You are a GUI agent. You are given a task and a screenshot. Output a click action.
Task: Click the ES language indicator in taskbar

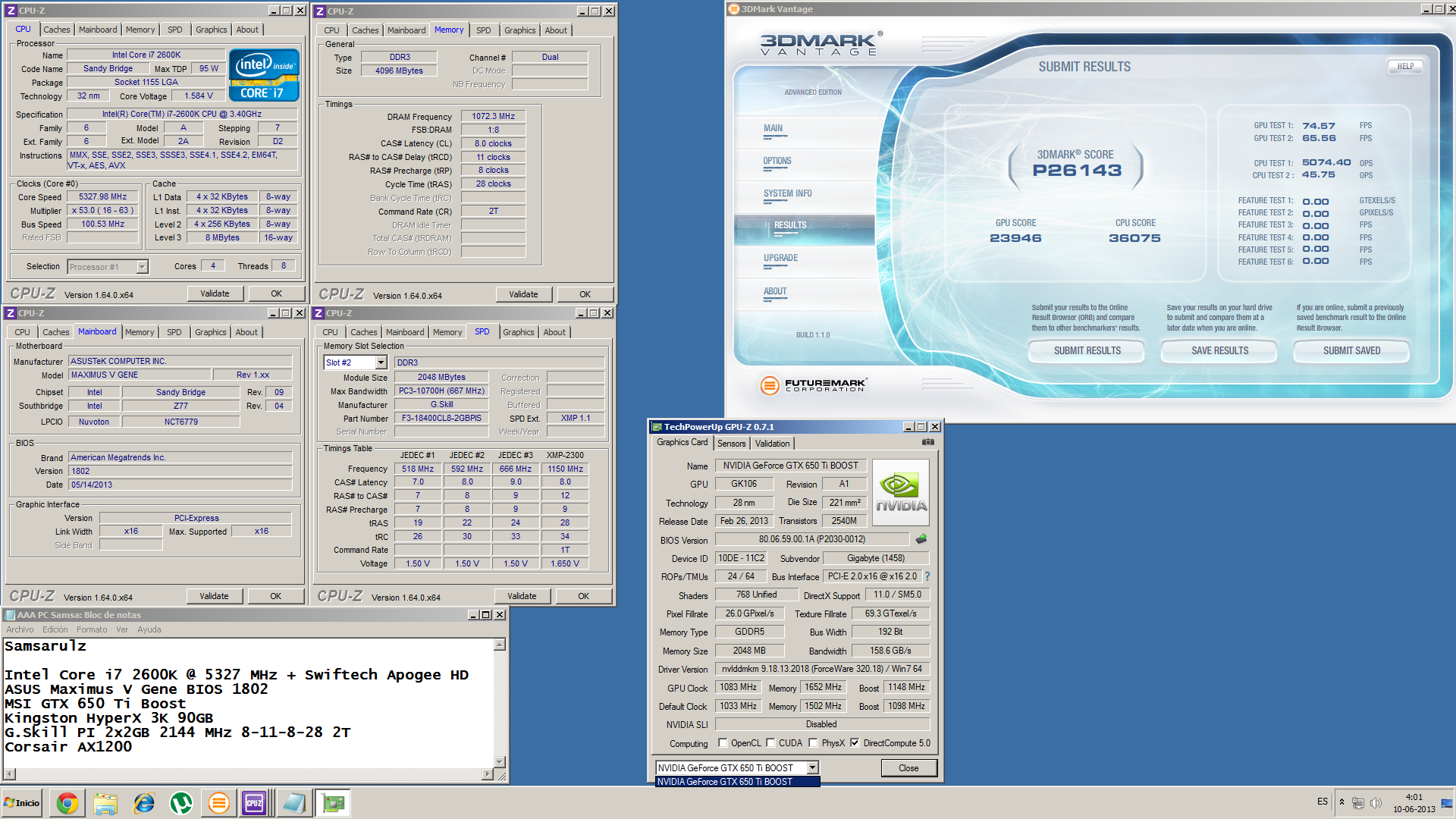click(x=1323, y=802)
